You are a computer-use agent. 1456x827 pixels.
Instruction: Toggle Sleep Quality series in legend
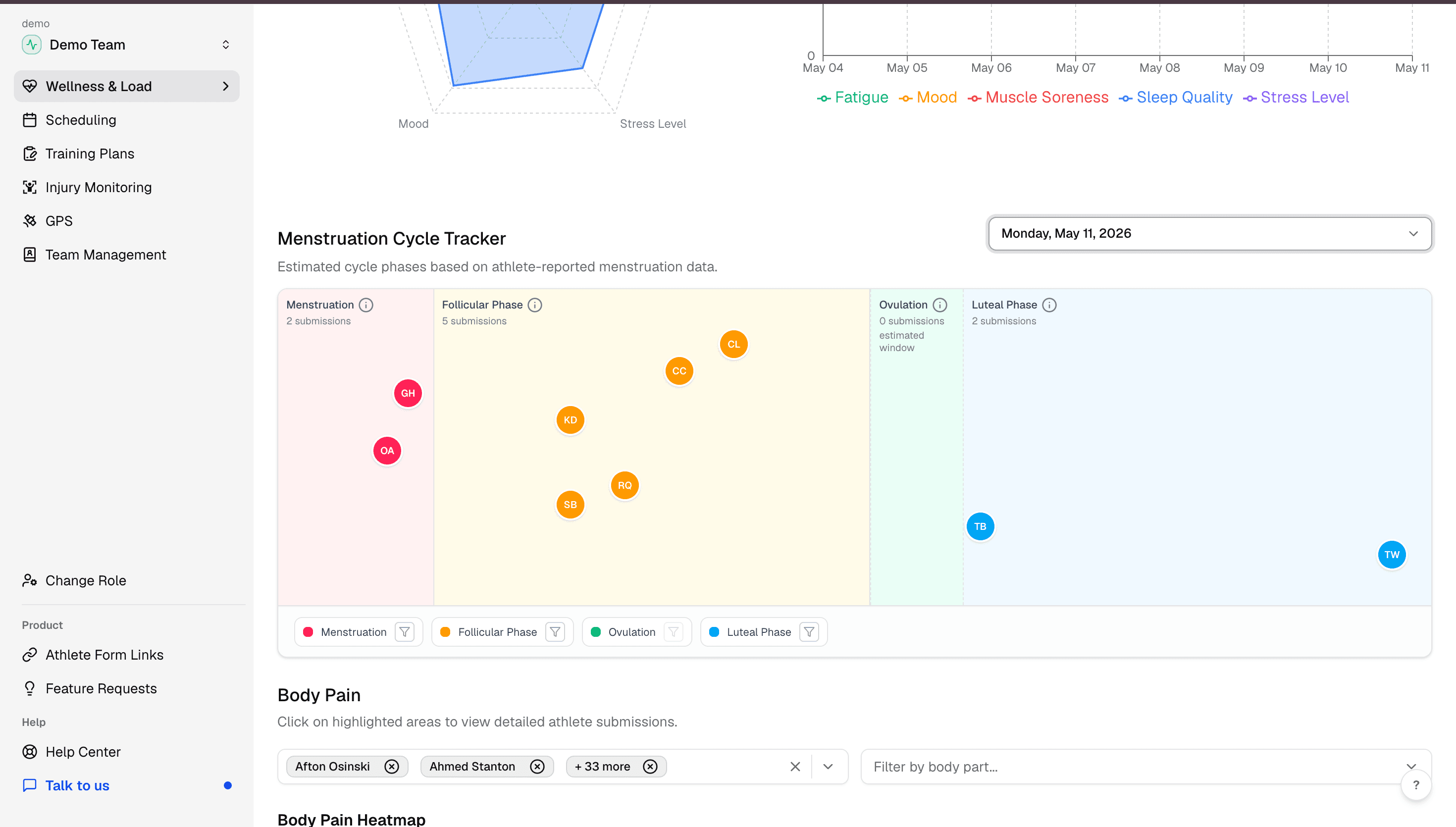pyautogui.click(x=1176, y=98)
